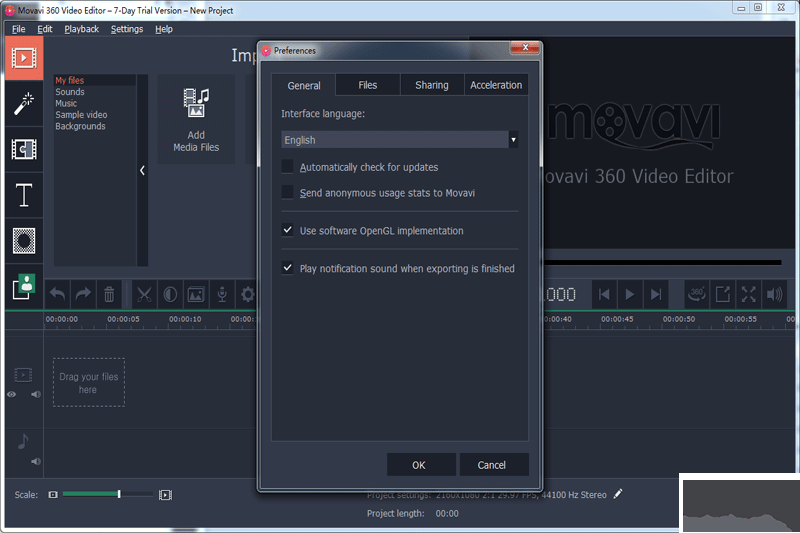Play the preview video
This screenshot has width=800, height=533.
pyautogui.click(x=630, y=294)
